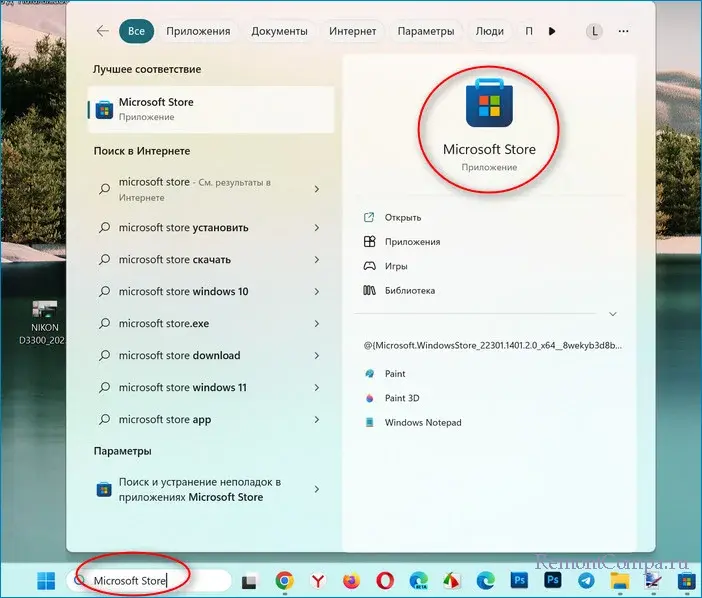702x598 pixels.
Task: Select the Все filter tab
Action: pyautogui.click(x=137, y=31)
